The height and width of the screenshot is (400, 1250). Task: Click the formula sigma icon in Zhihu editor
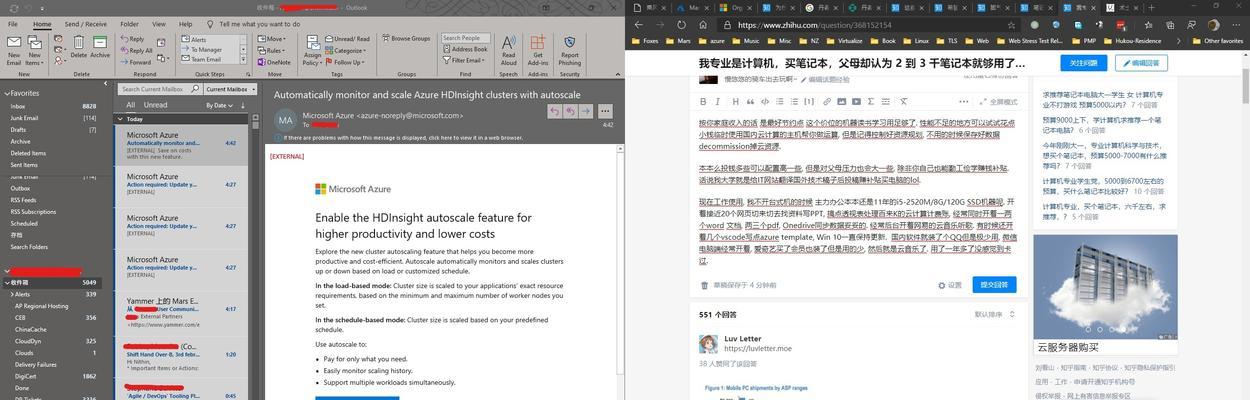point(871,101)
